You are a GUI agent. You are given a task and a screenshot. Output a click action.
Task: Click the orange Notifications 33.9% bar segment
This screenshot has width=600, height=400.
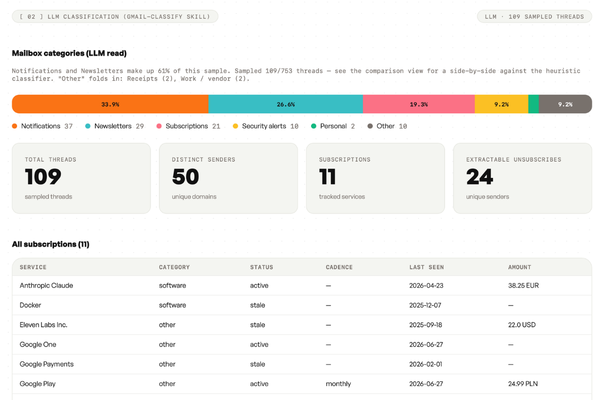click(x=110, y=104)
